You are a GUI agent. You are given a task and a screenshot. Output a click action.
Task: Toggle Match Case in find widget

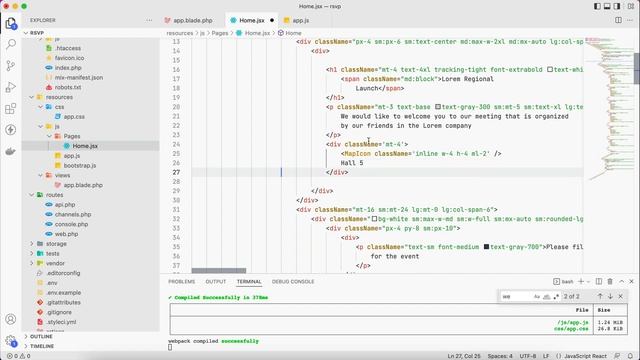click(537, 297)
